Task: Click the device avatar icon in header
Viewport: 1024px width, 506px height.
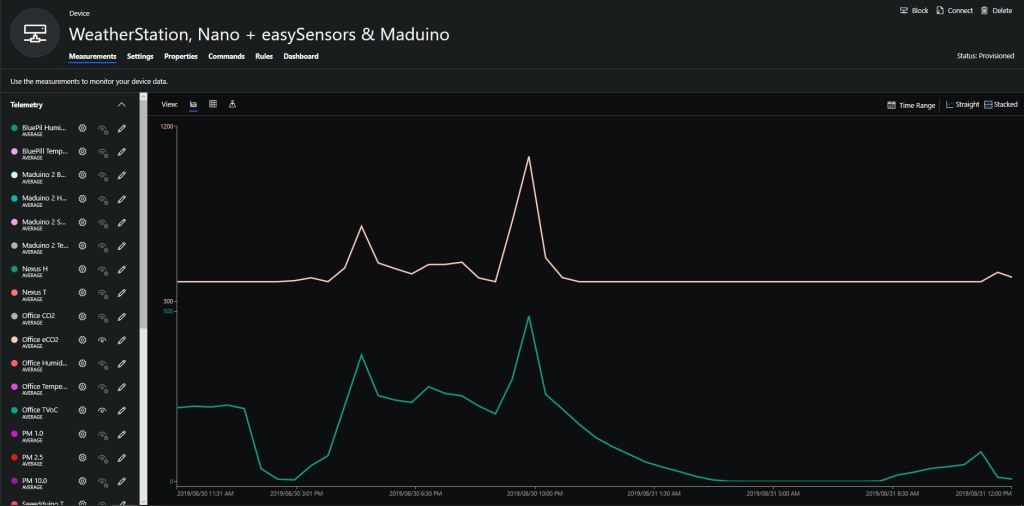Action: click(35, 33)
